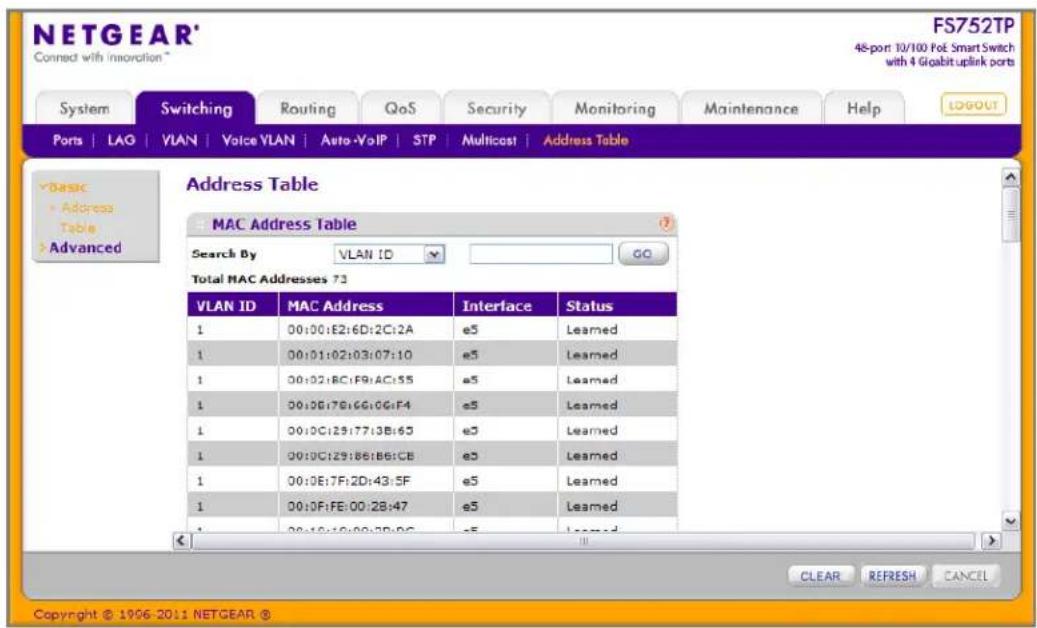Expand the Advanced section in sidebar

coord(81,248)
